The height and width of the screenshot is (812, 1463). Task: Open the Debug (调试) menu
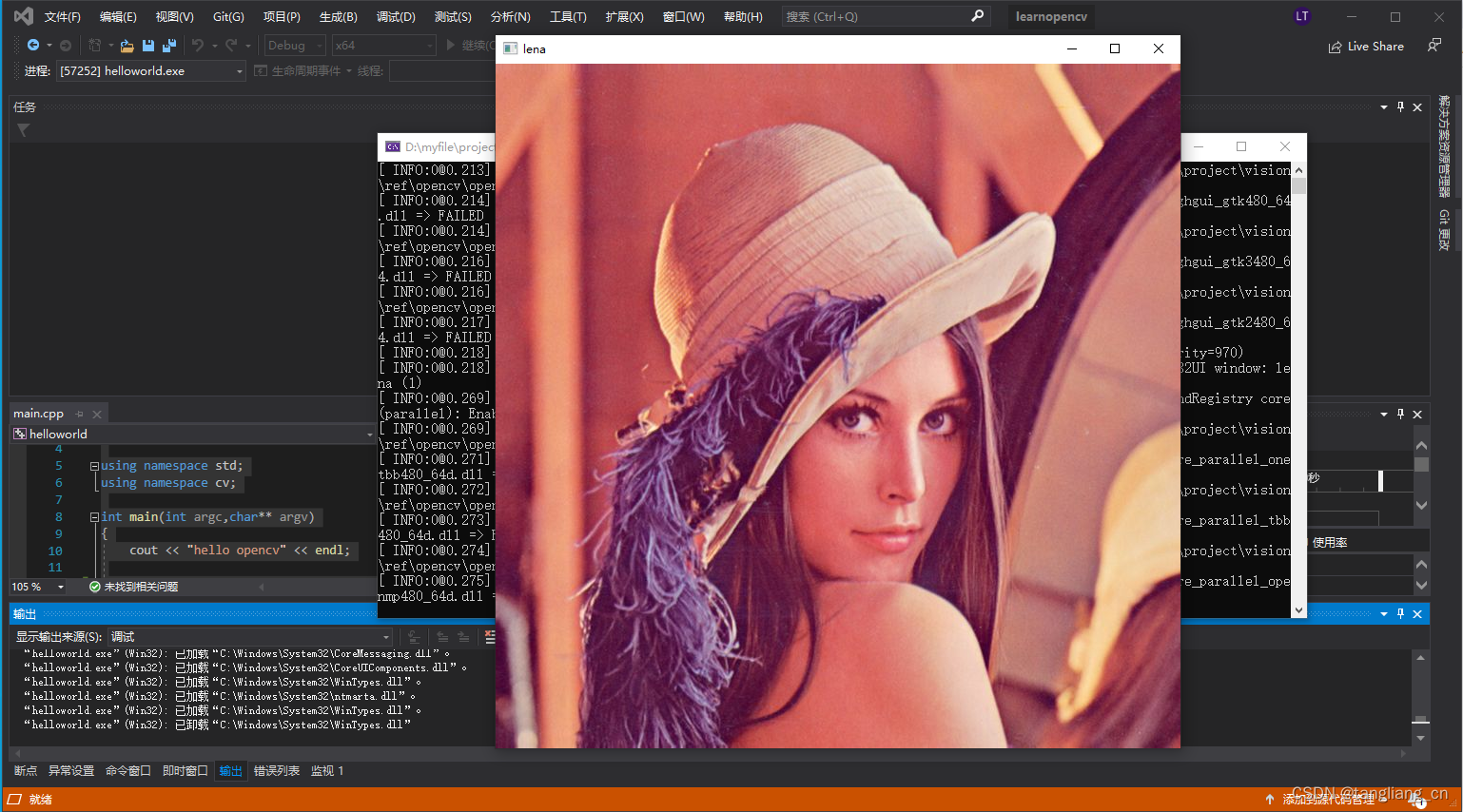coord(396,16)
